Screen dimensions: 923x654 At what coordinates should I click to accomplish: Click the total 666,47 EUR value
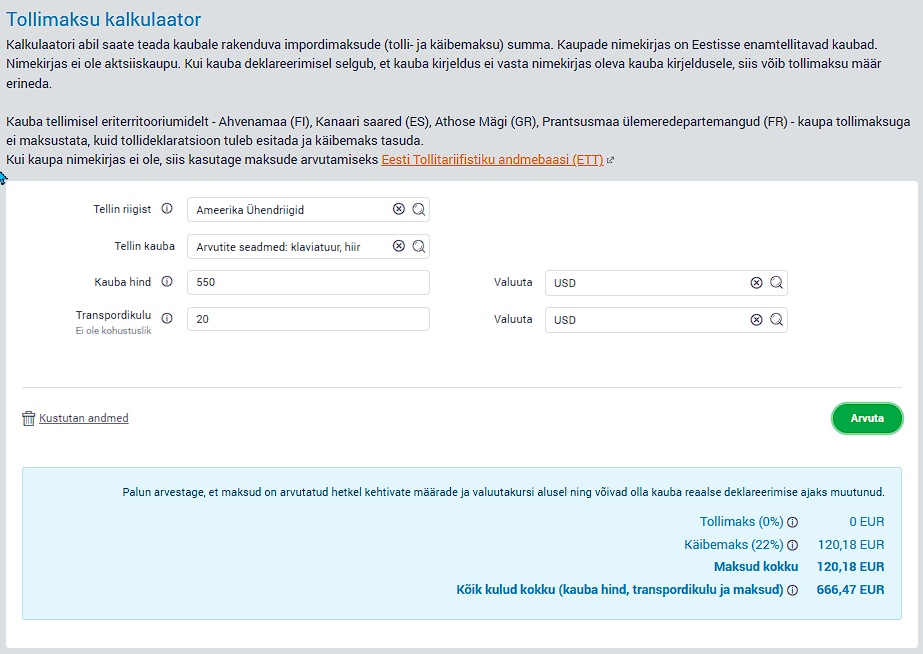[850, 590]
